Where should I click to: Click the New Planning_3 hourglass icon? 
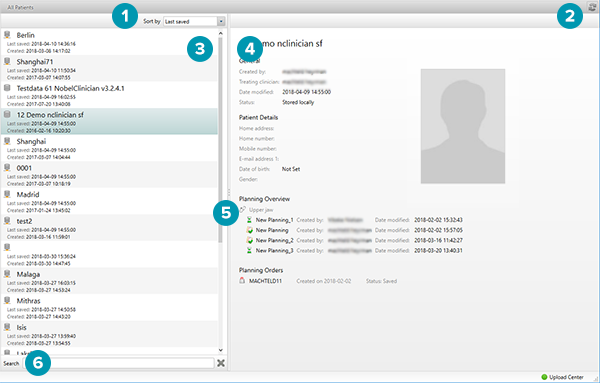pos(249,251)
